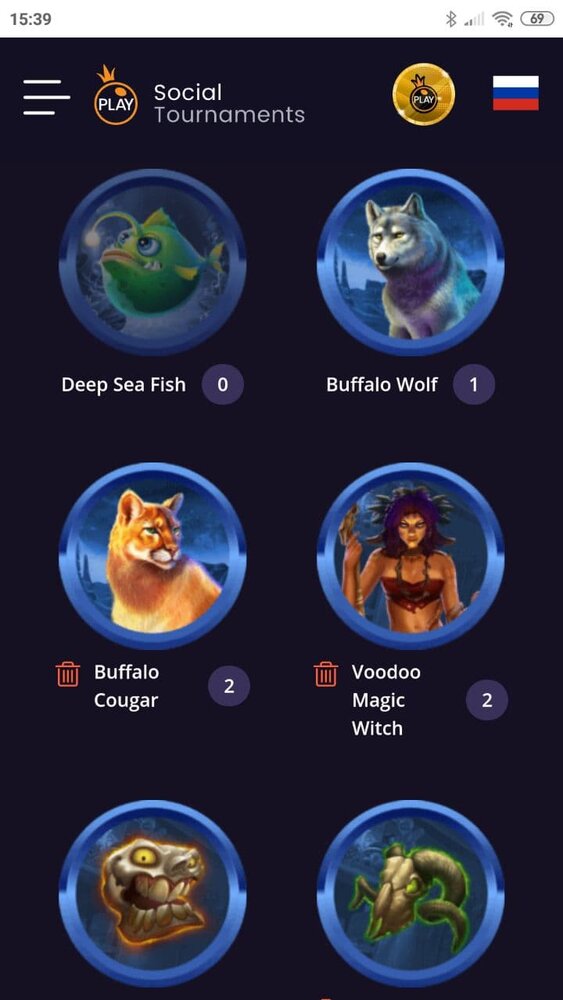The image size is (563, 1000).
Task: Open the hamburger navigation menu
Action: pos(47,97)
